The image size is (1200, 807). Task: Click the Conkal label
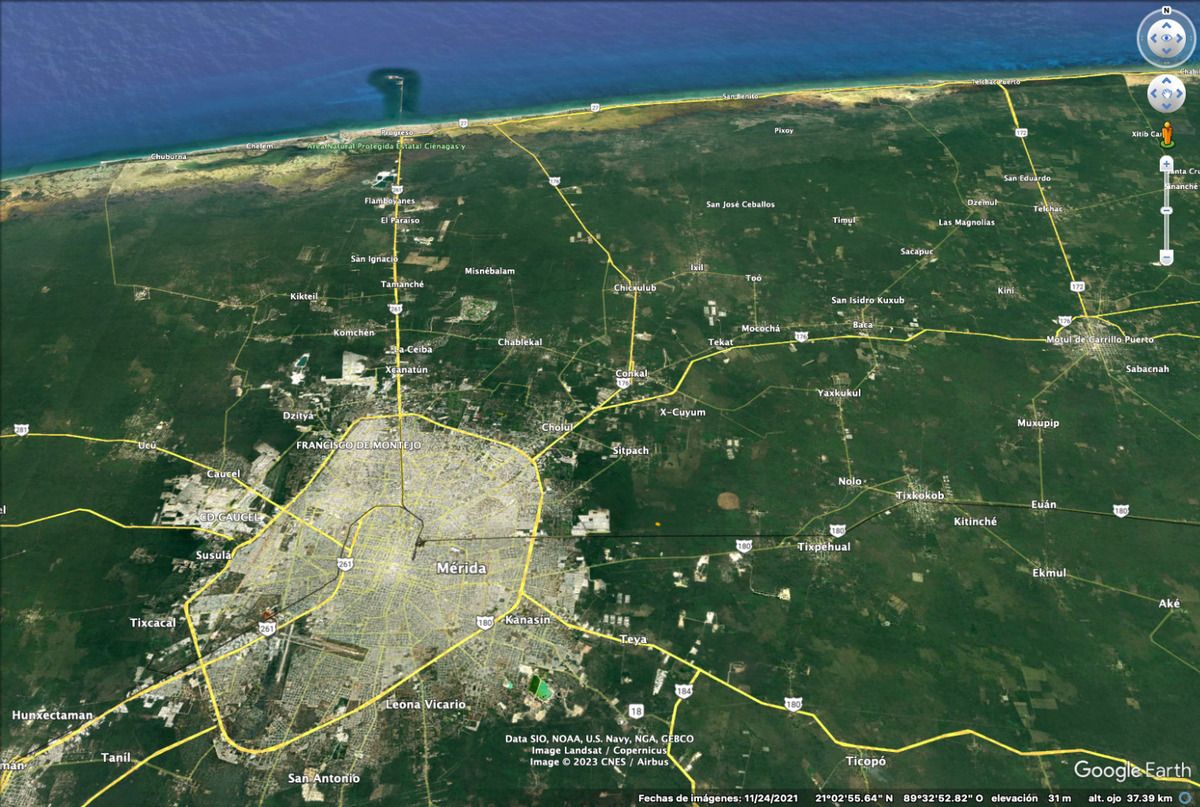pos(631,373)
